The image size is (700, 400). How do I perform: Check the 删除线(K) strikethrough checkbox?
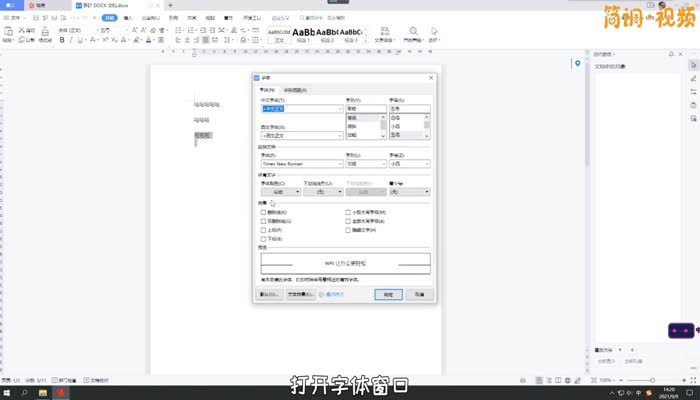click(x=263, y=212)
